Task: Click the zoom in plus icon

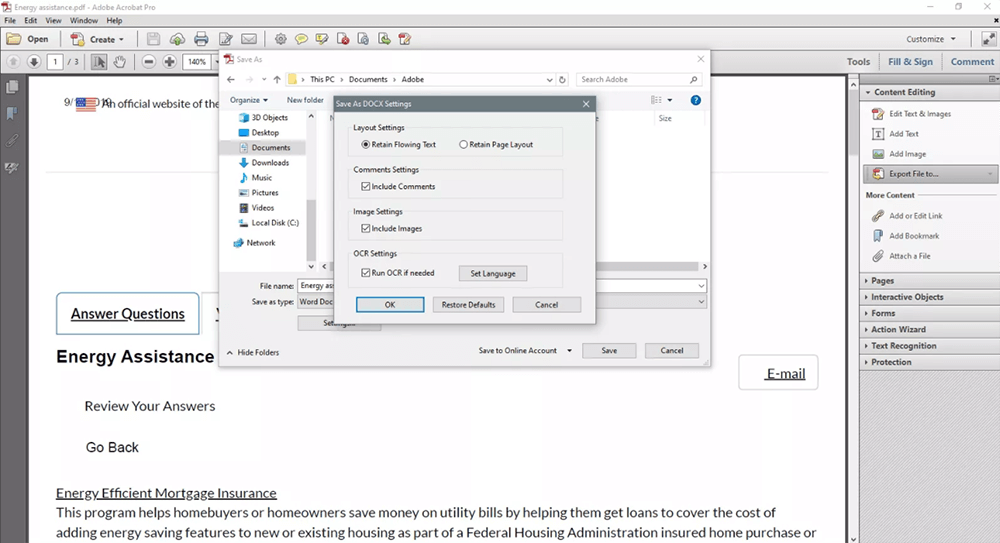Action: click(x=170, y=62)
